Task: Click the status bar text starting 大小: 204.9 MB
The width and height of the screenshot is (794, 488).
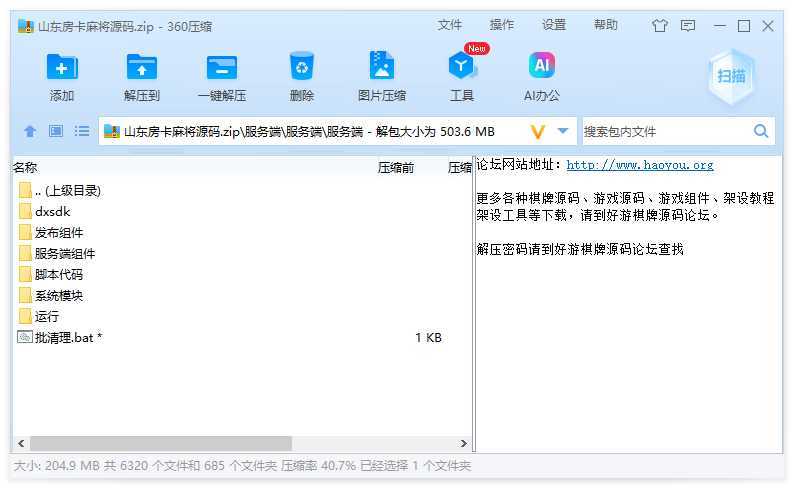Action: (242, 466)
